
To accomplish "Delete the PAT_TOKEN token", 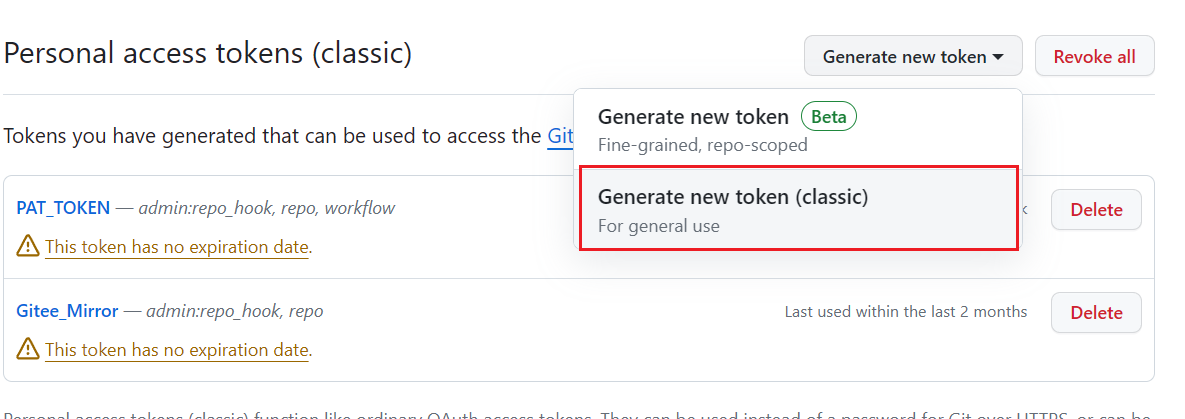I will coord(1096,210).
